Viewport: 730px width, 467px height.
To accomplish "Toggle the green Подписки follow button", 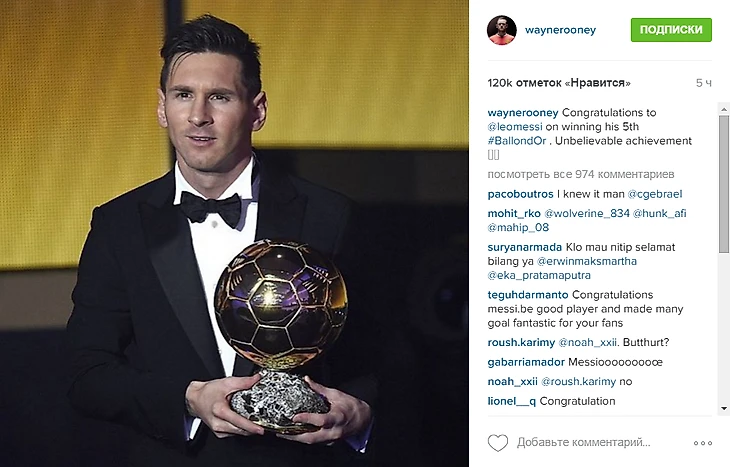I will pos(671,30).
